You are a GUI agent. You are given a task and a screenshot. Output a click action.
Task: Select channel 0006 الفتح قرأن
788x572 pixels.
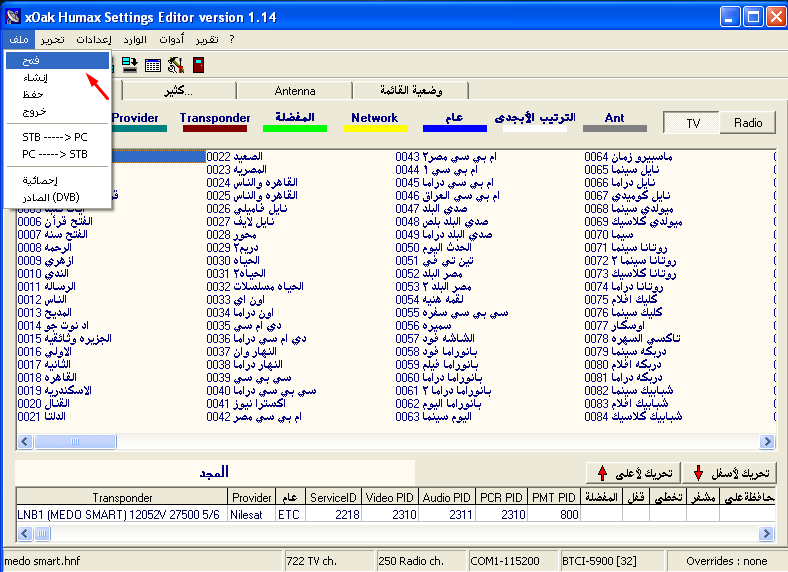coord(55,222)
